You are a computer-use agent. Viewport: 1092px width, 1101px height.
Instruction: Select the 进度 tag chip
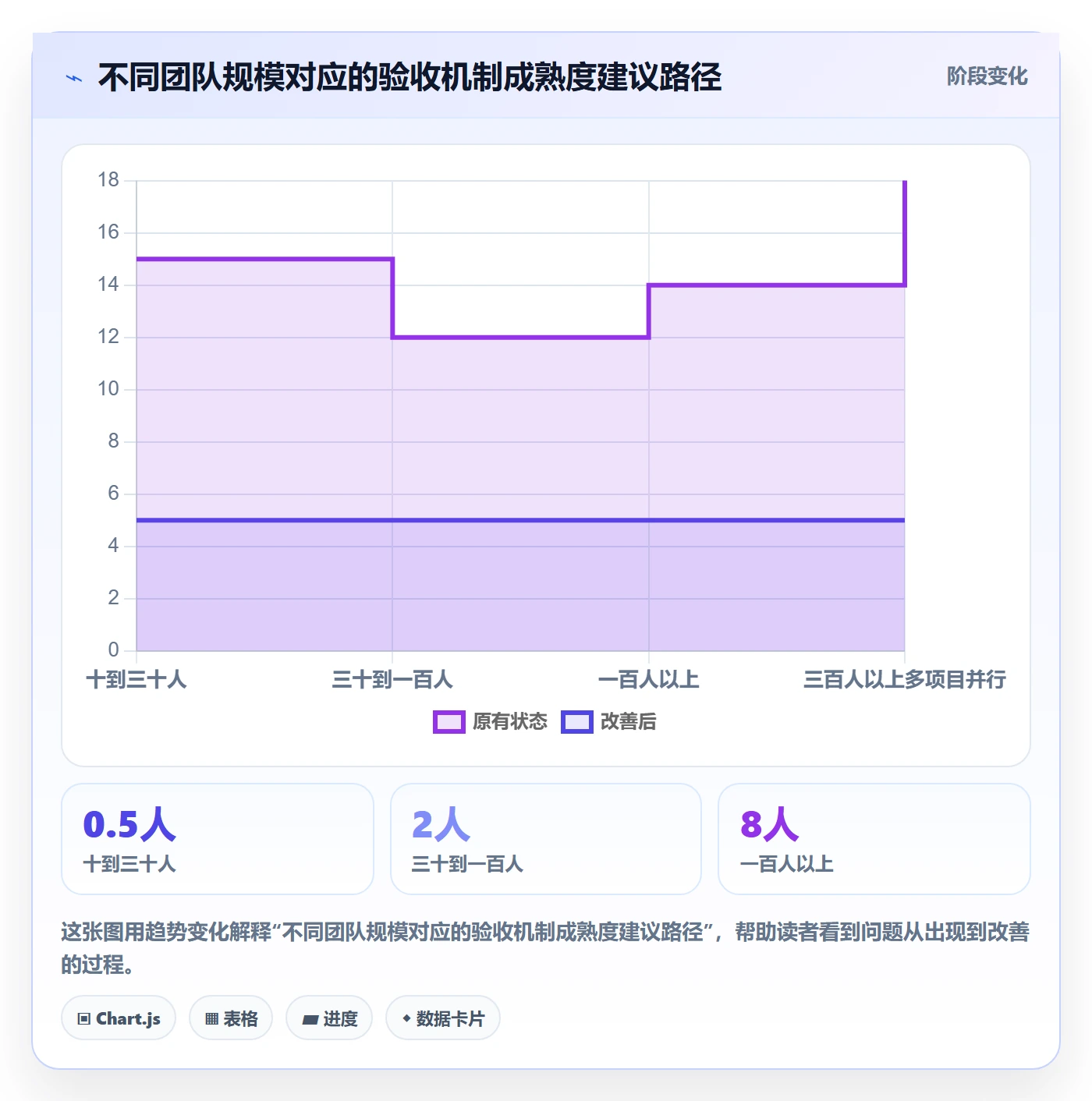(x=329, y=1018)
